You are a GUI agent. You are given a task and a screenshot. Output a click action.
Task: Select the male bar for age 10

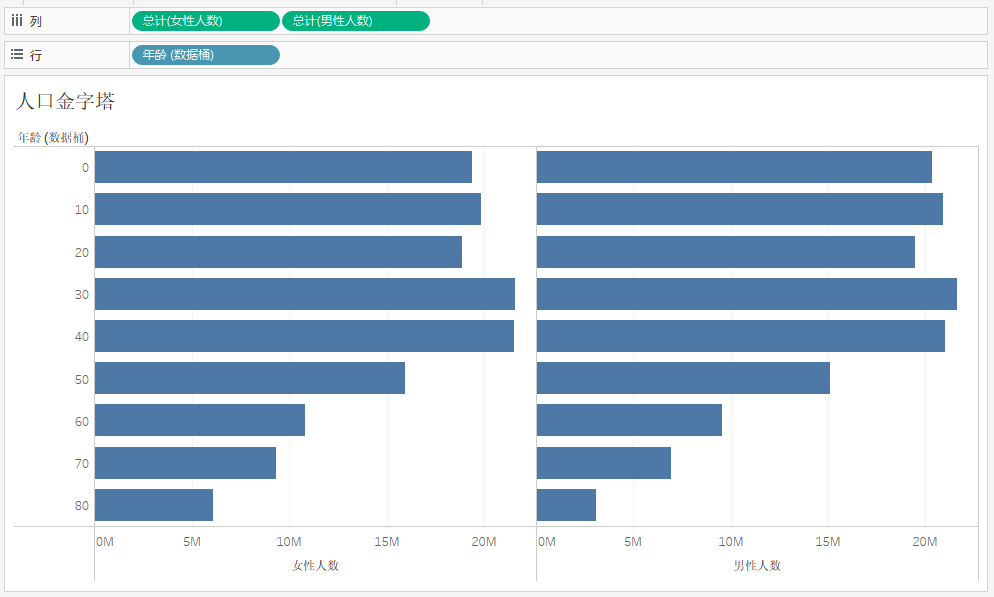coord(740,209)
